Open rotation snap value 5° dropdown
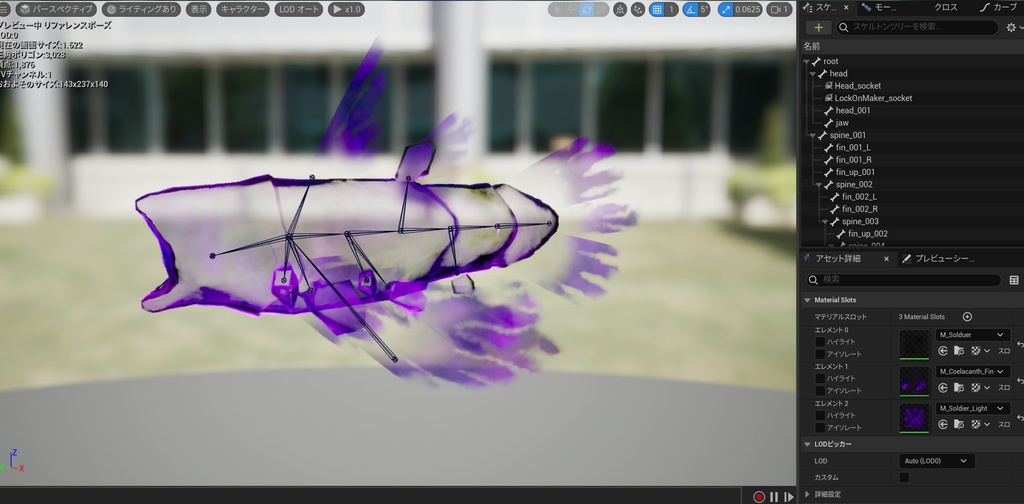 coord(704,10)
